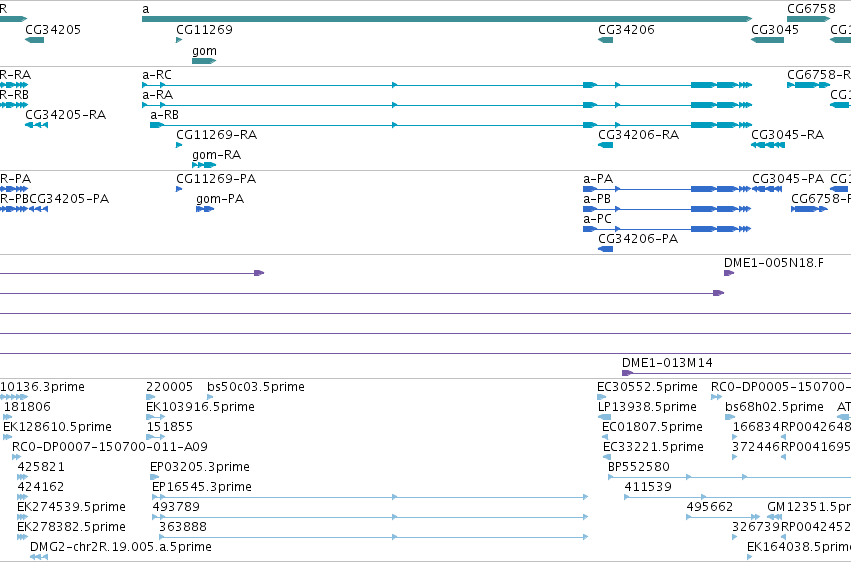Screen dimensions: 851x562
Task: Click gom-RA transcript label
Action: click(217, 155)
